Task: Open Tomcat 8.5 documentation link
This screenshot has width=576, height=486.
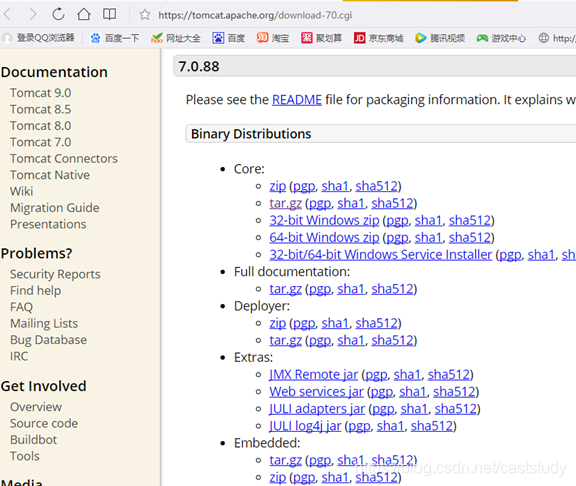Action: (x=40, y=109)
